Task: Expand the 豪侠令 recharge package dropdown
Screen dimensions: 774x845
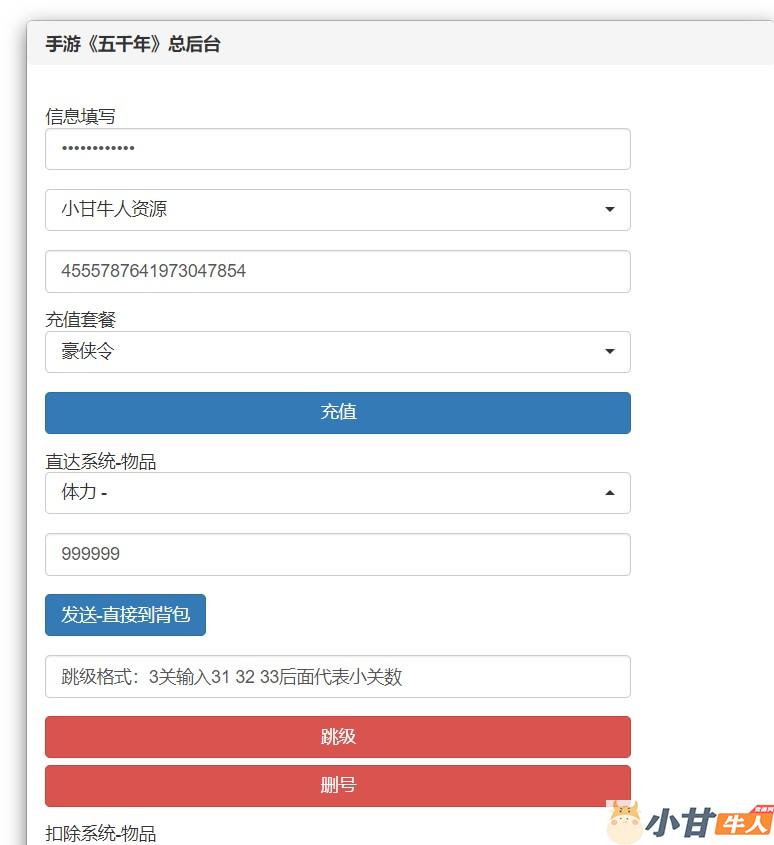Action: point(337,352)
